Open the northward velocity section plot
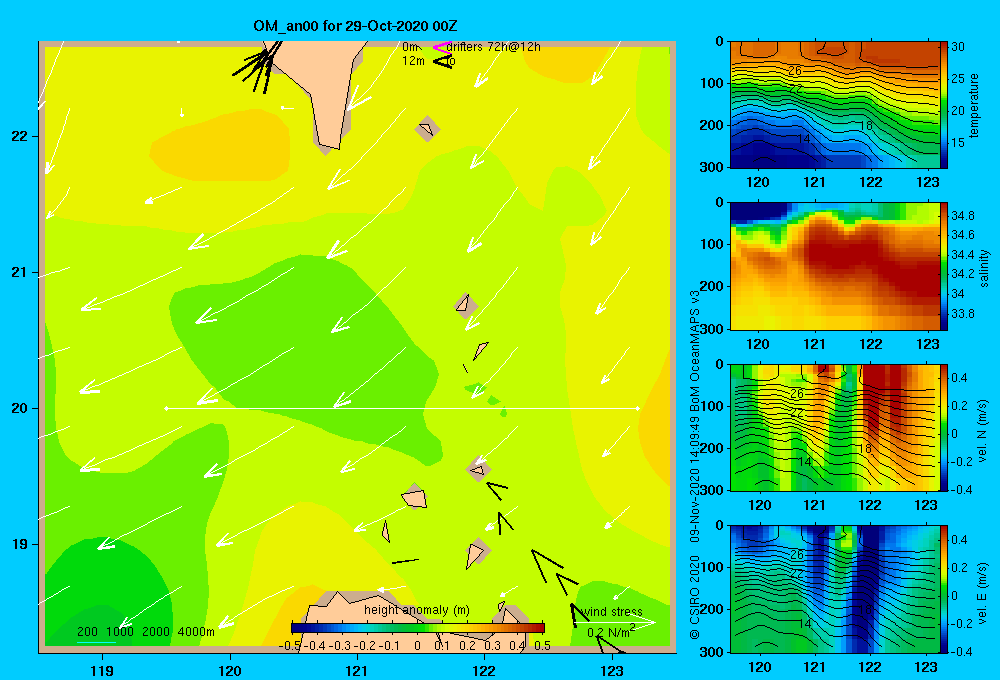 point(834,427)
